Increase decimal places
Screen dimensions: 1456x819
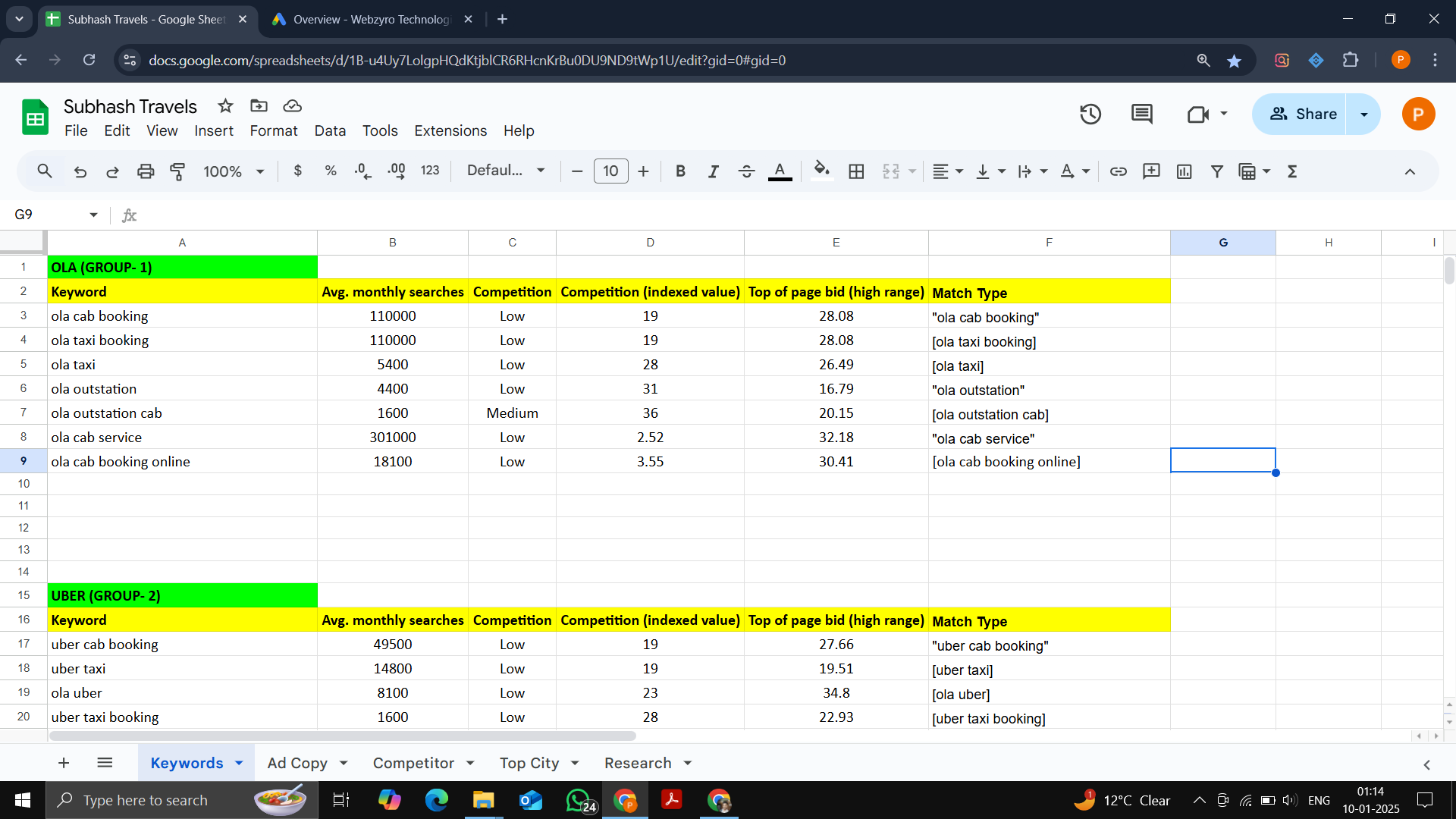pyautogui.click(x=396, y=171)
